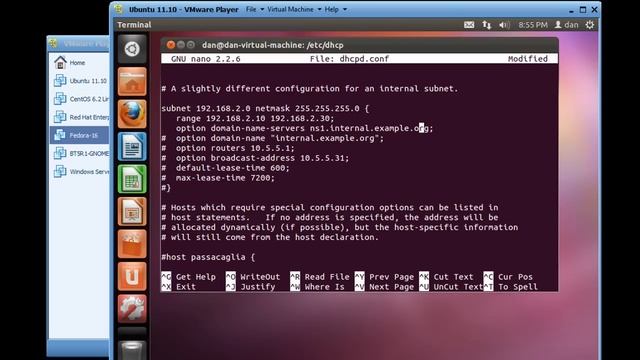640x360 pixels.
Task: Click the Next Page shortcut label
Action: click(x=391, y=287)
